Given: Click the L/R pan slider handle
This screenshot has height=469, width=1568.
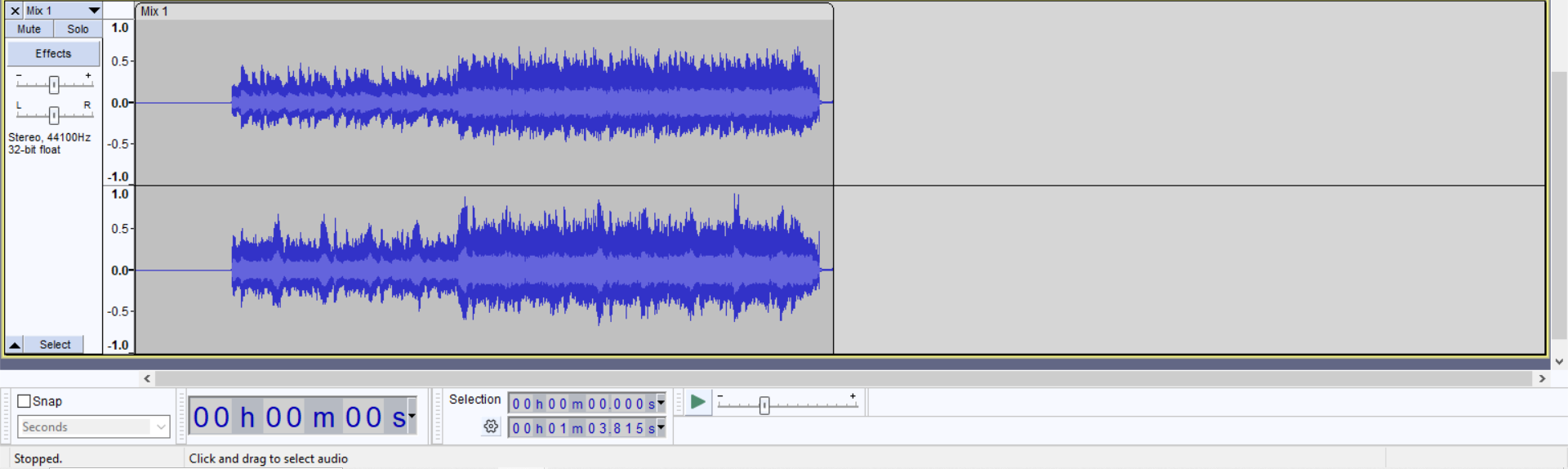Looking at the screenshot, I should (54, 115).
